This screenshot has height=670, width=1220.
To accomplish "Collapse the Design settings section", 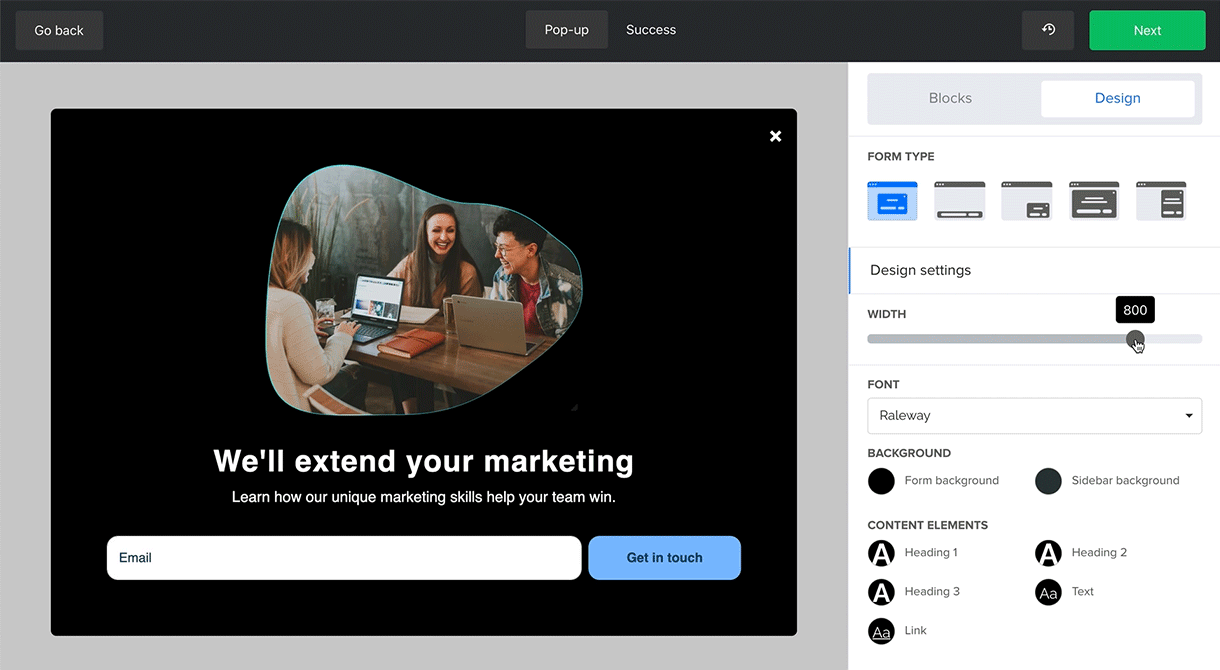I will click(919, 270).
